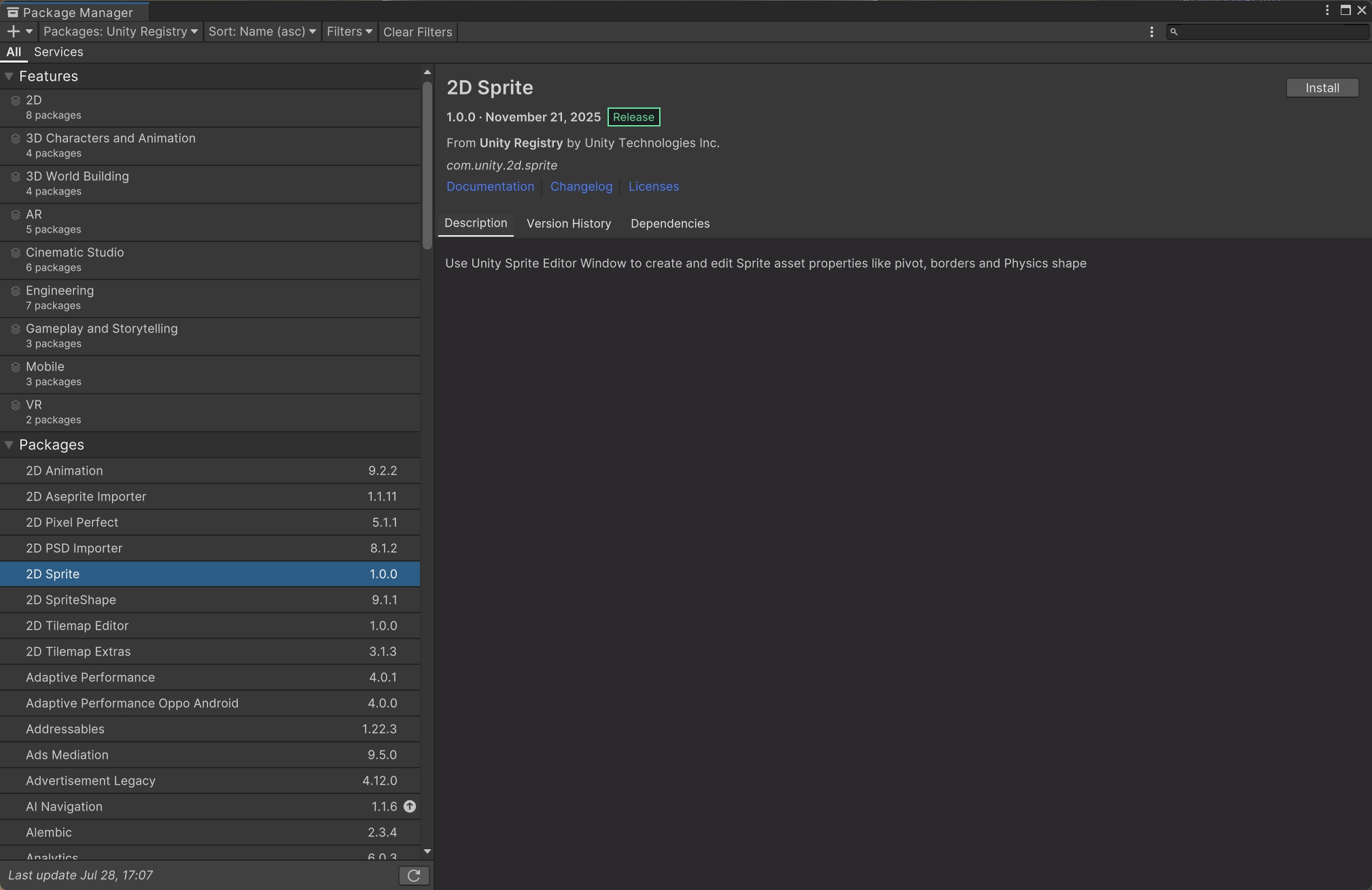Focus the package search field

[x=1268, y=32]
